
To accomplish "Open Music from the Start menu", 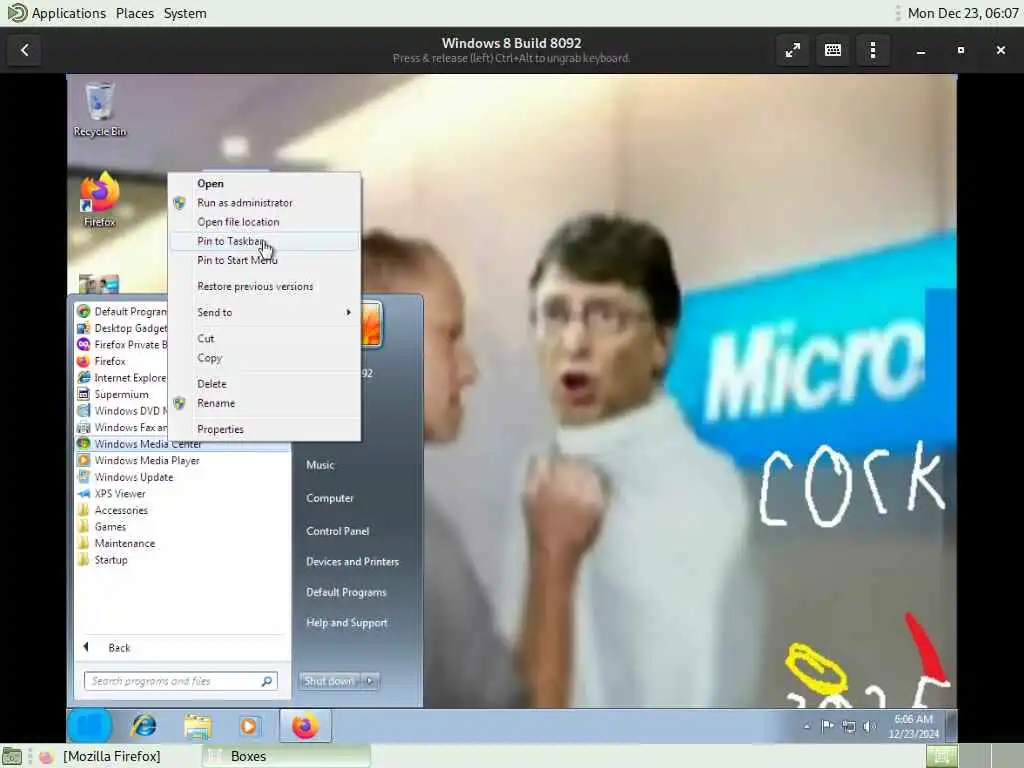I will pos(320,465).
